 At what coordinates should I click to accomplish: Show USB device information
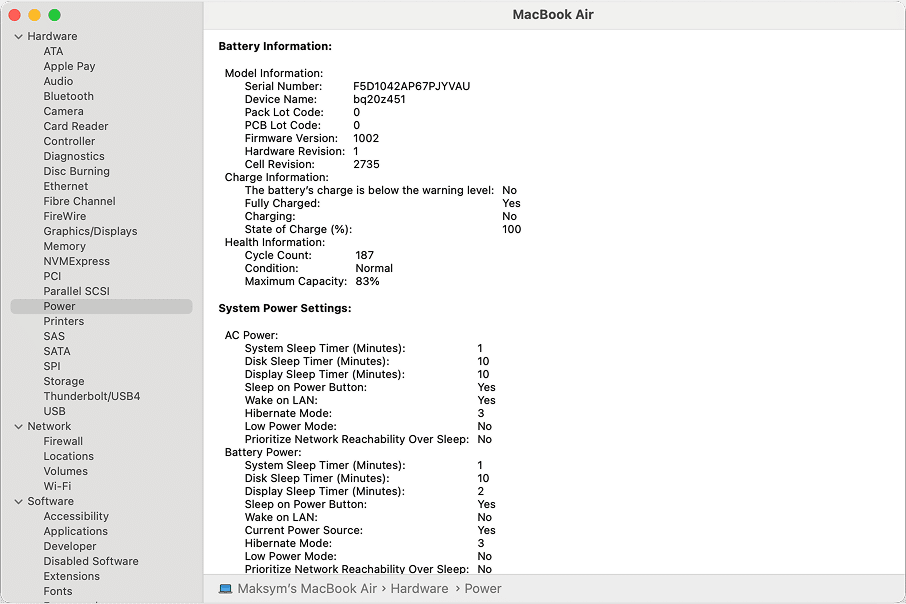pyautogui.click(x=54, y=411)
